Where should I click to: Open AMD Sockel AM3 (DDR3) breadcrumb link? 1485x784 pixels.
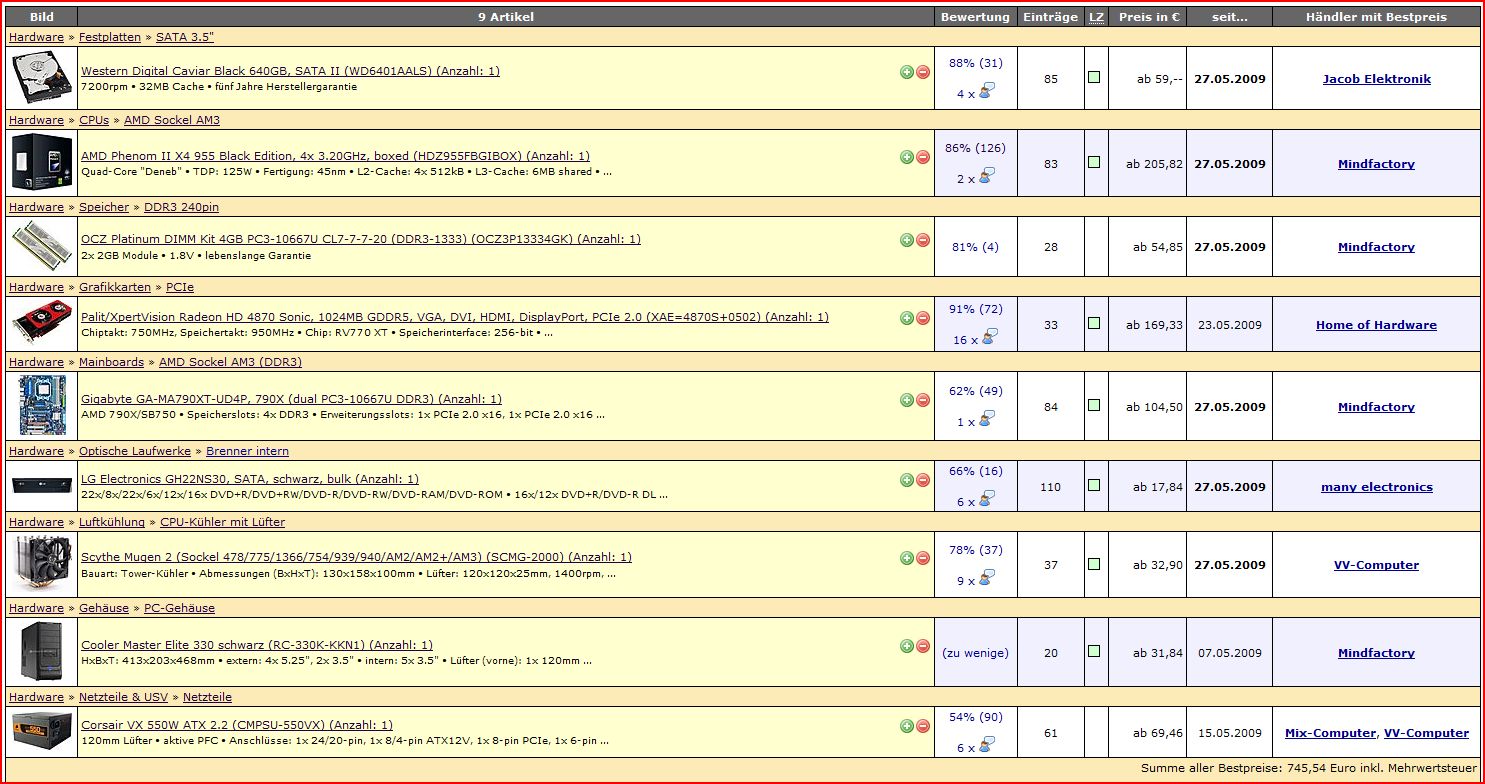(x=230, y=362)
